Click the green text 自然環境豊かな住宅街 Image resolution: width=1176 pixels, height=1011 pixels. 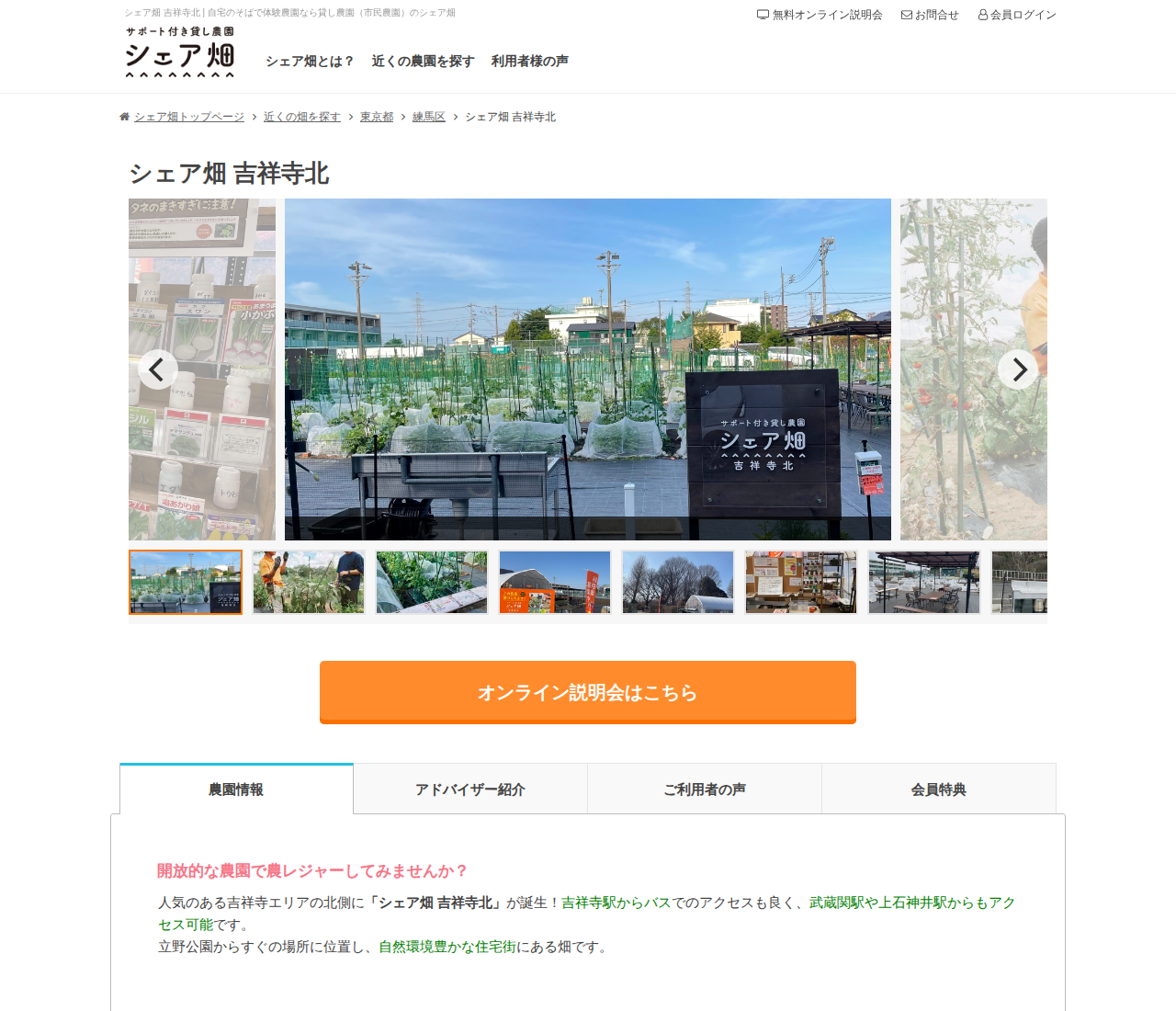pyautogui.click(x=447, y=947)
